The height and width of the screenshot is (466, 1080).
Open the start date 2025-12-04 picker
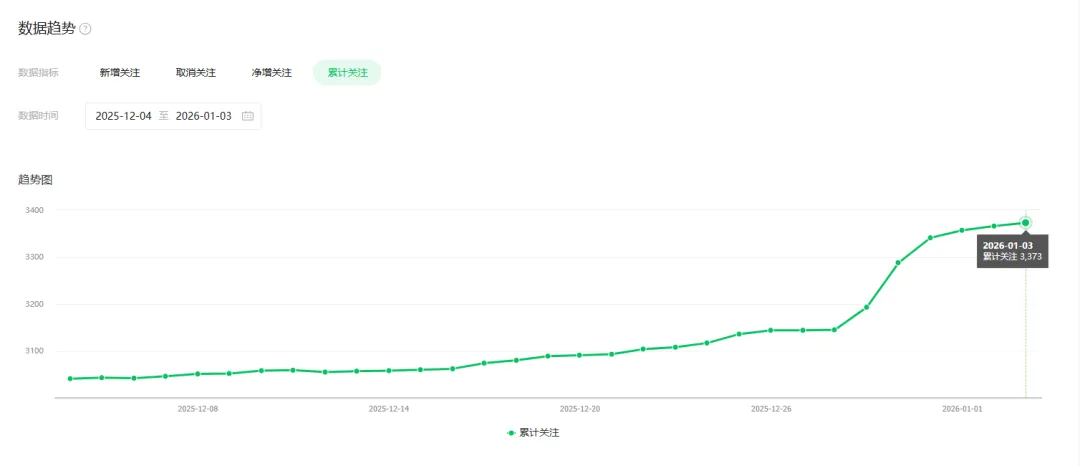point(123,116)
